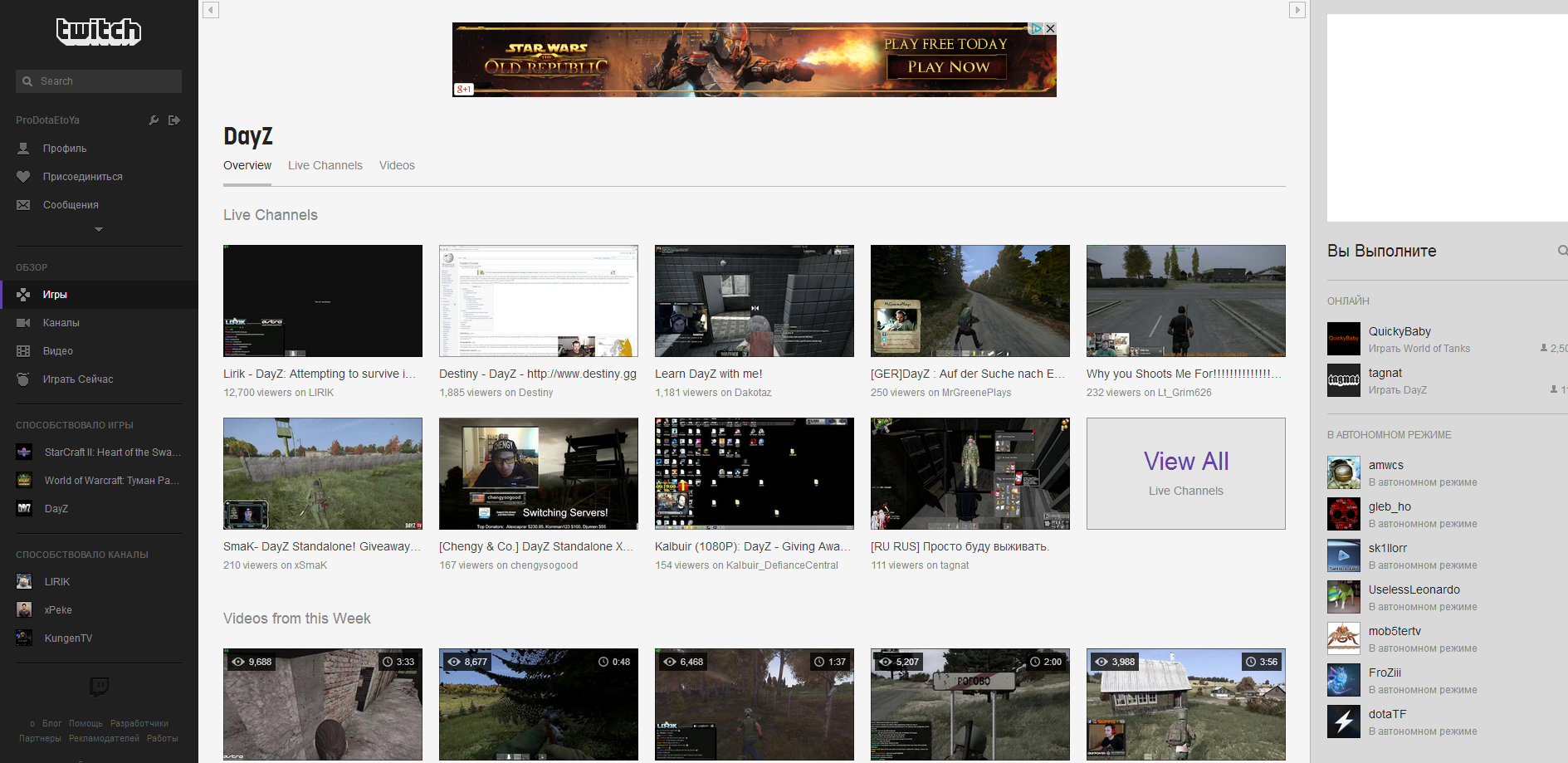Viewport: 1568px width, 763px height.
Task: Open Learn DayZ with me! stream title
Action: tap(709, 374)
